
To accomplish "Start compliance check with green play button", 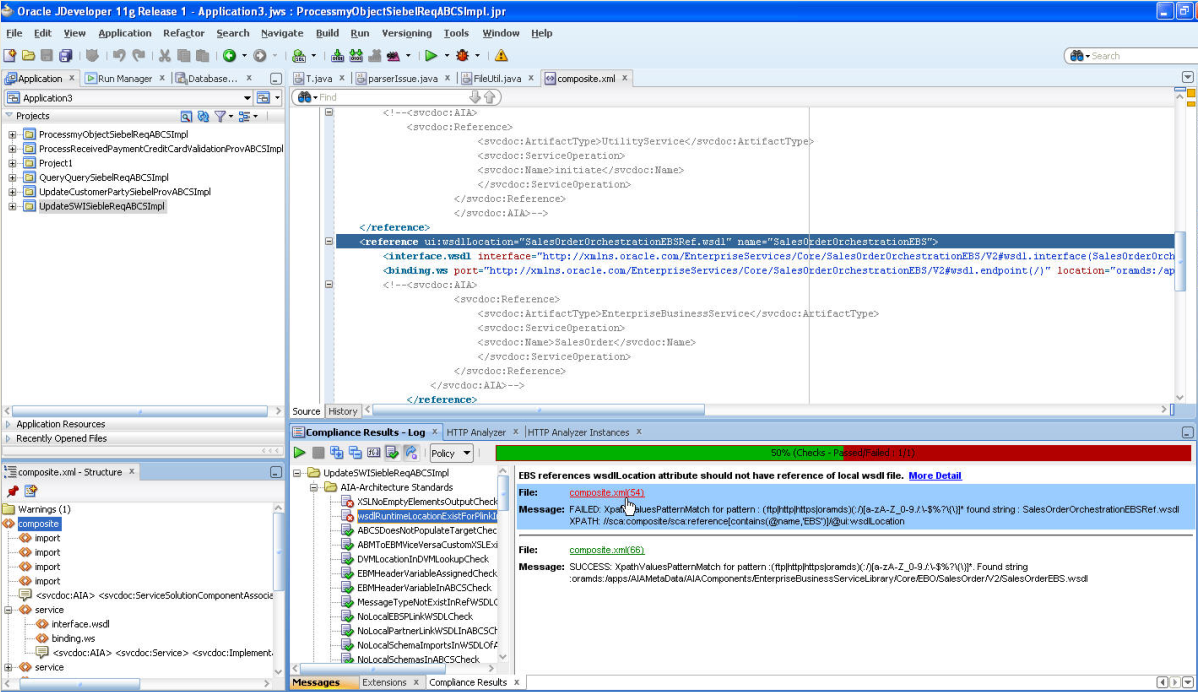I will [x=299, y=453].
